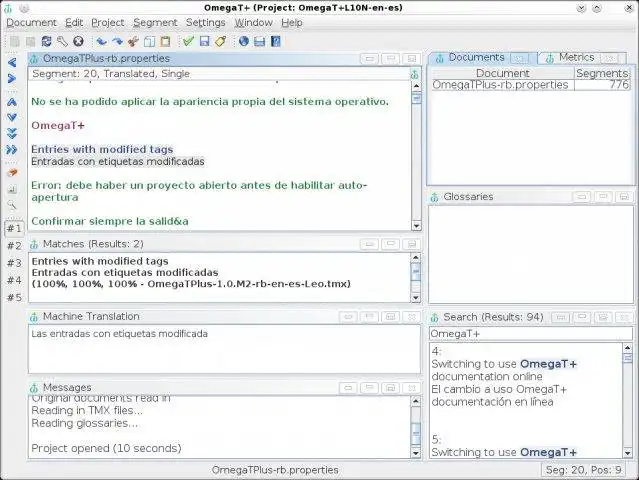The height and width of the screenshot is (480, 639).
Task: Click the undo arrow in the toolbar
Action: tap(101, 41)
